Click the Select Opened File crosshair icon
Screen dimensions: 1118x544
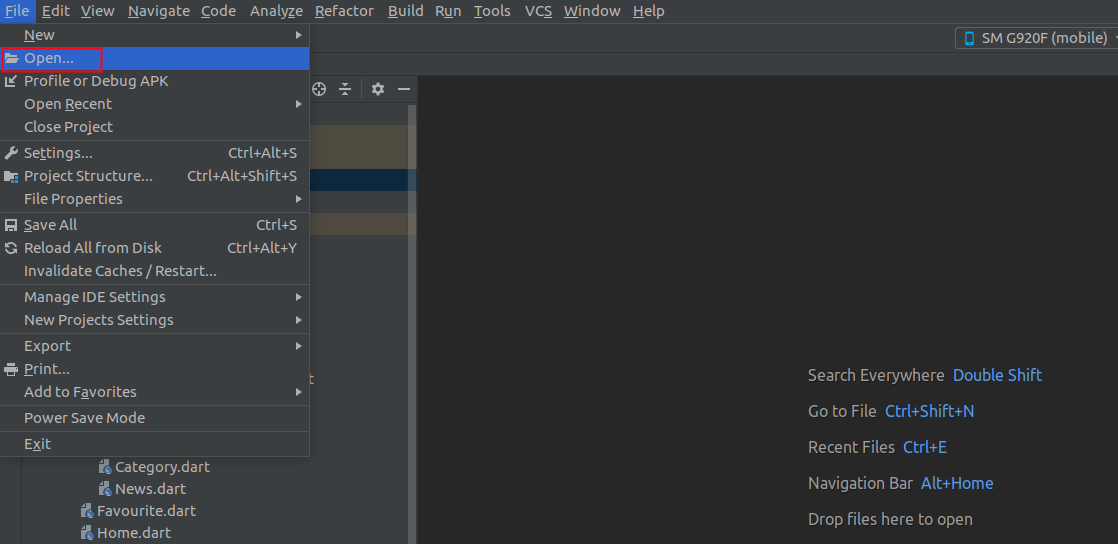(319, 89)
